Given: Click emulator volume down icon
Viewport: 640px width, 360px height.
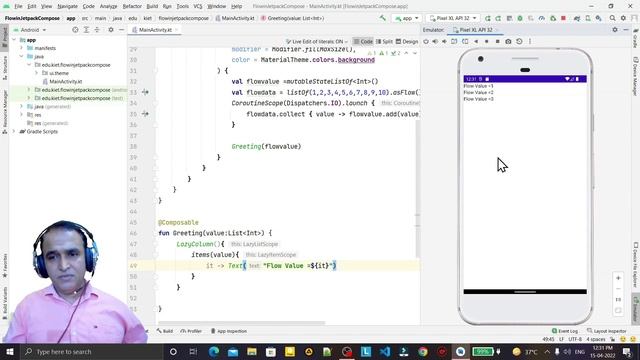Looking at the screenshot, I should pyautogui.click(x=444, y=41).
